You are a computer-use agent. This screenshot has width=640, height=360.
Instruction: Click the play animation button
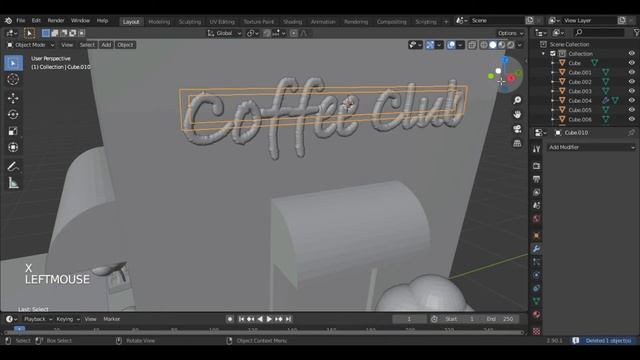269,319
